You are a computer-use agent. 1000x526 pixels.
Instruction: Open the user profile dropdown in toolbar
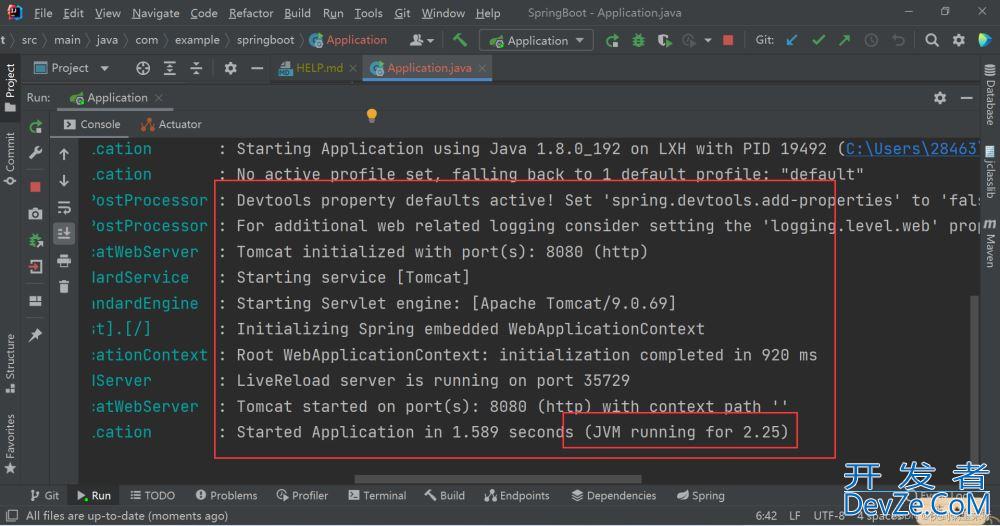[422, 40]
